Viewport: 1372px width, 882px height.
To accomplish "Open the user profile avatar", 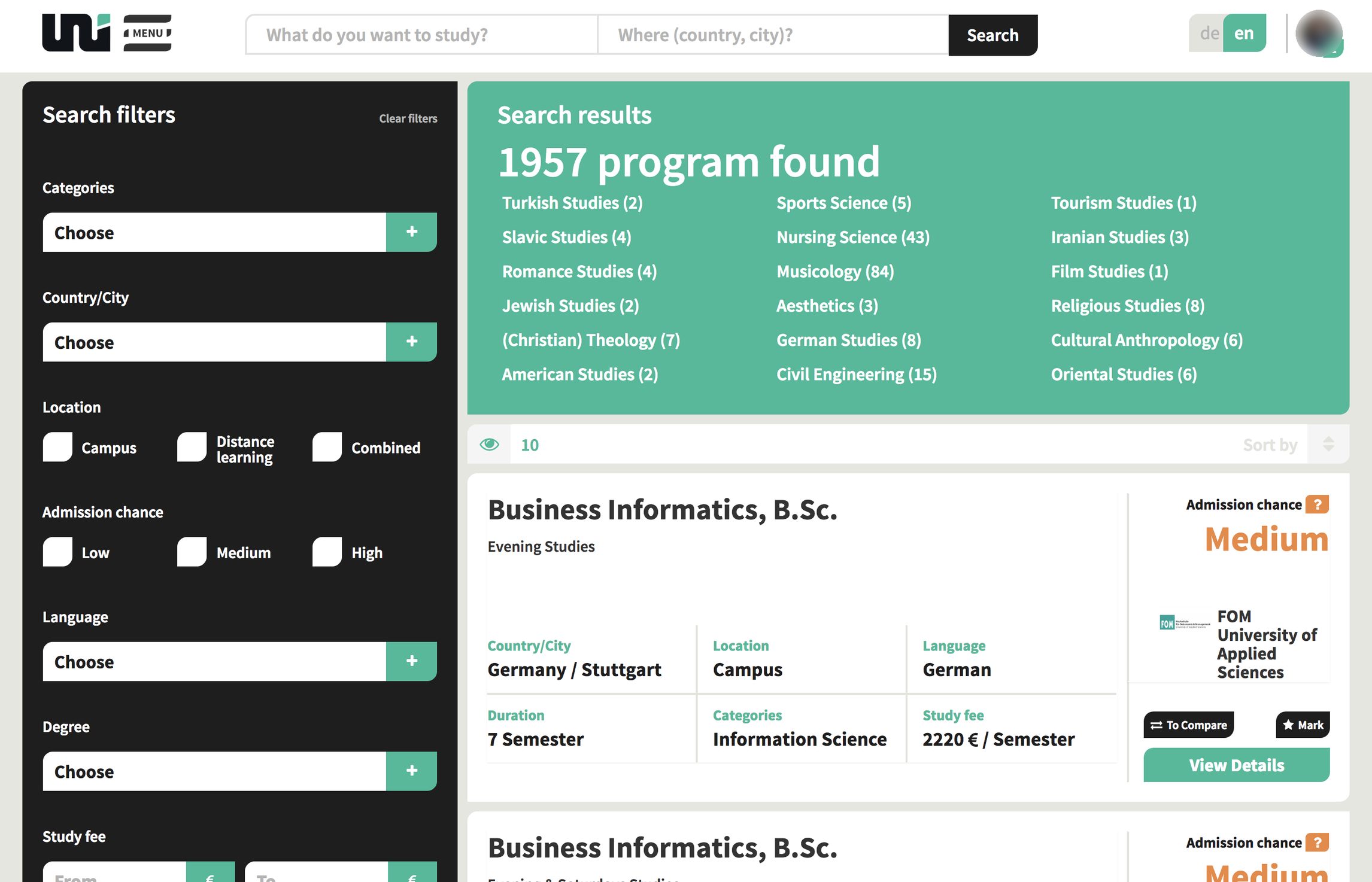I will (1319, 34).
